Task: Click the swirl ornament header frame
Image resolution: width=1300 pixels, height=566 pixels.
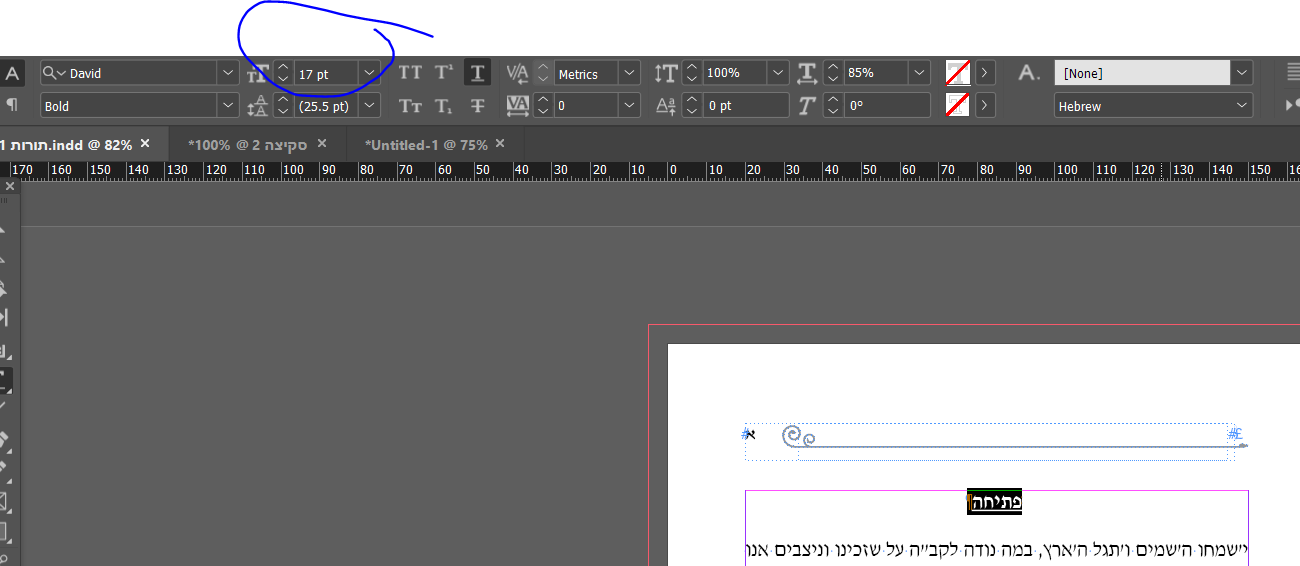Action: [x=990, y=441]
